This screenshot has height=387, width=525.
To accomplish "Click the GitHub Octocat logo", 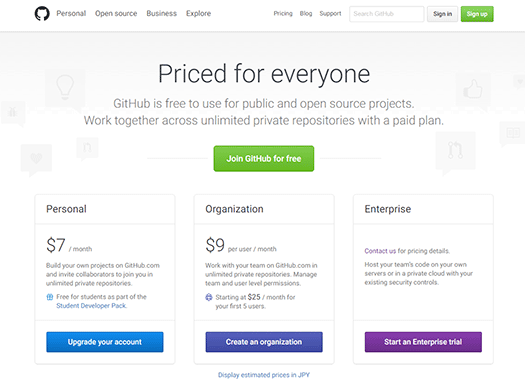I will 42,14.
